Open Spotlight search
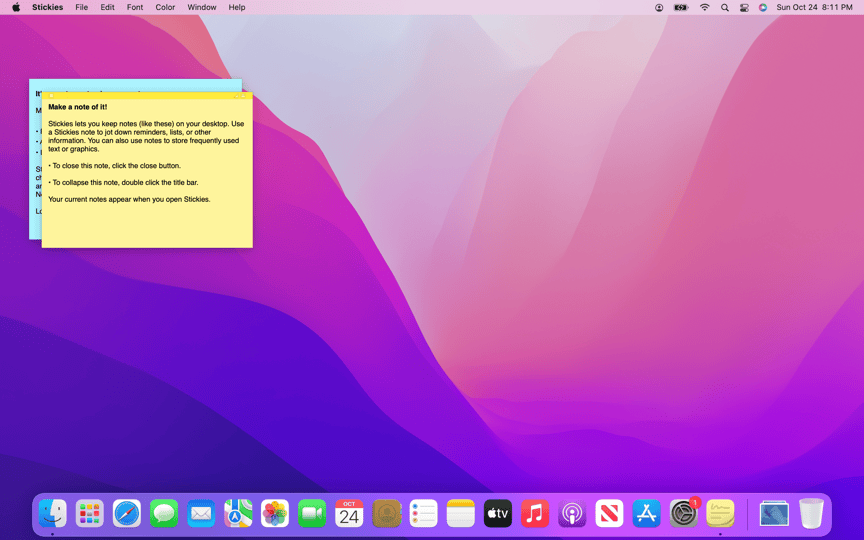 click(x=725, y=7)
